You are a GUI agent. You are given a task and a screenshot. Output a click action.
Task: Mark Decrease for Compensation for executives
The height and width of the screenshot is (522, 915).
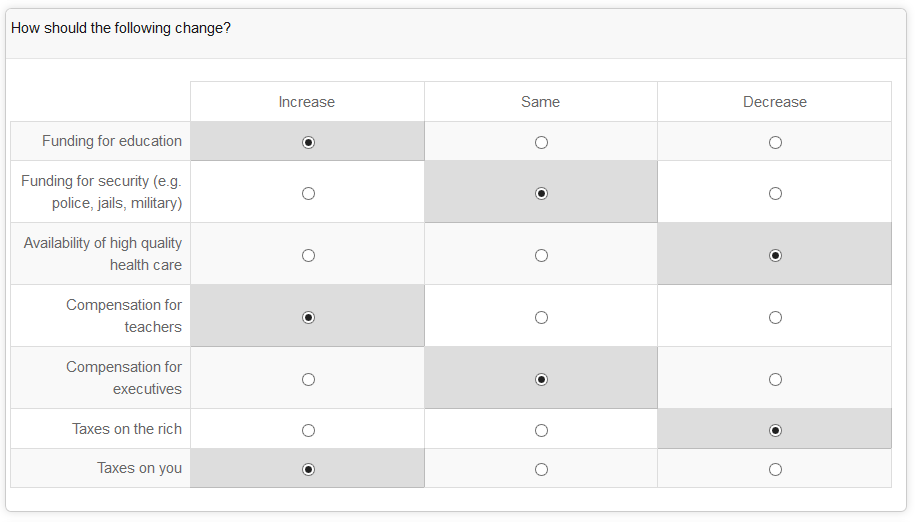tap(775, 379)
